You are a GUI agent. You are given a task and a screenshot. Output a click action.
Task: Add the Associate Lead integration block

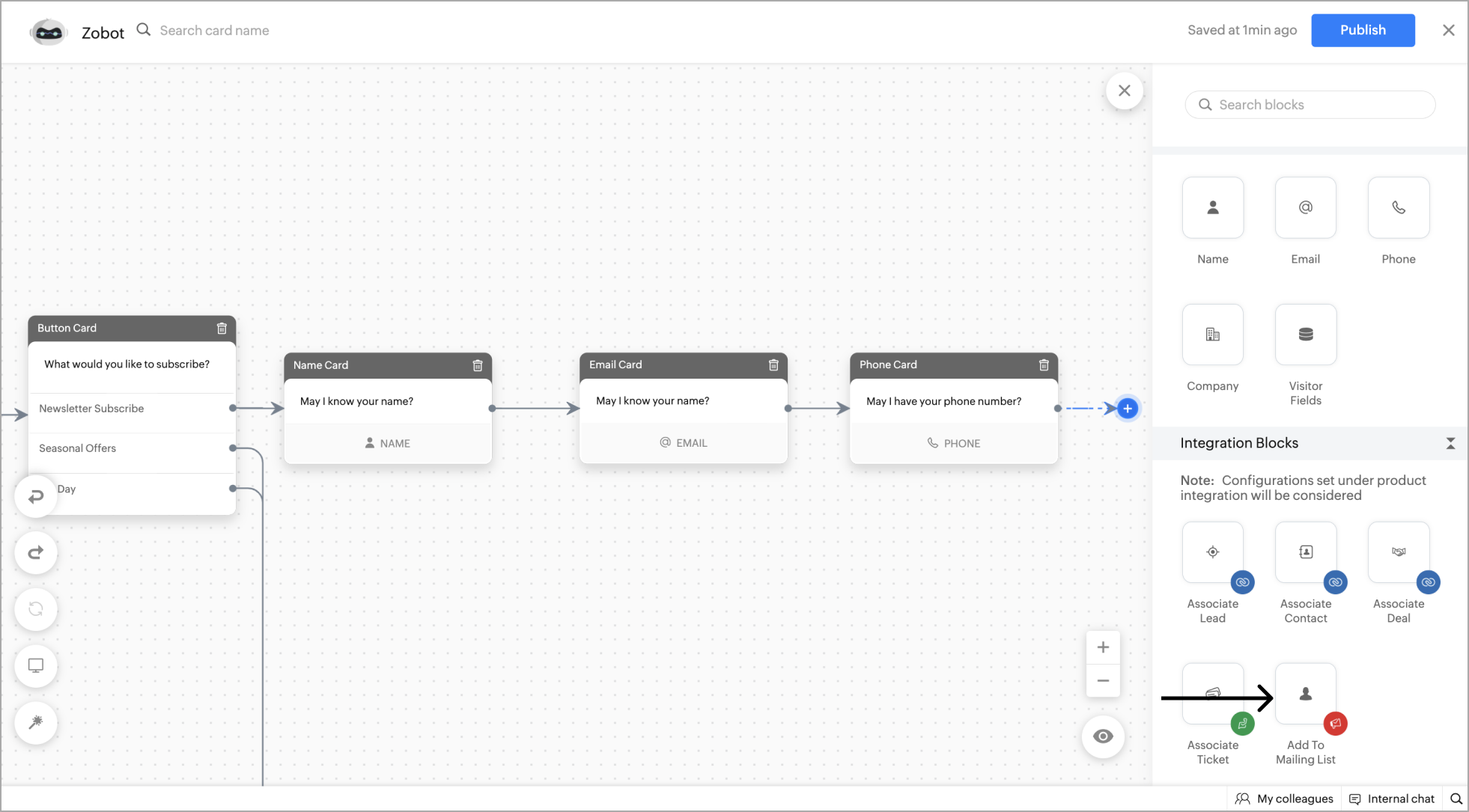point(1211,552)
